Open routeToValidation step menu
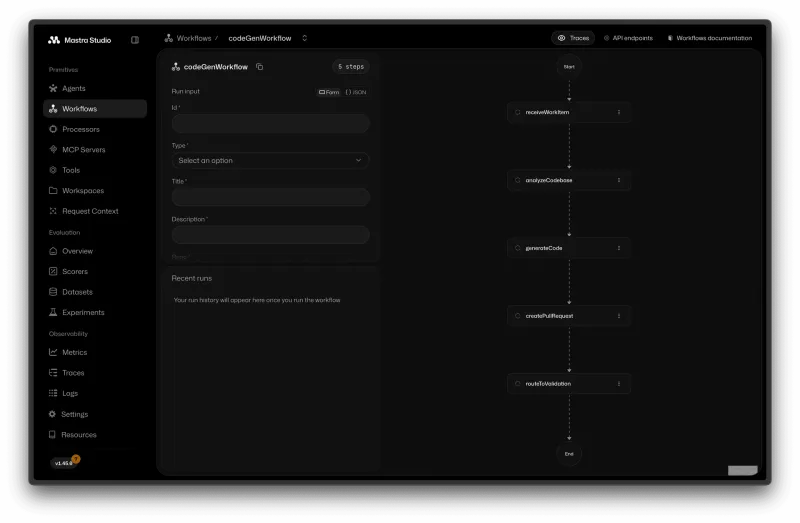 coord(619,384)
